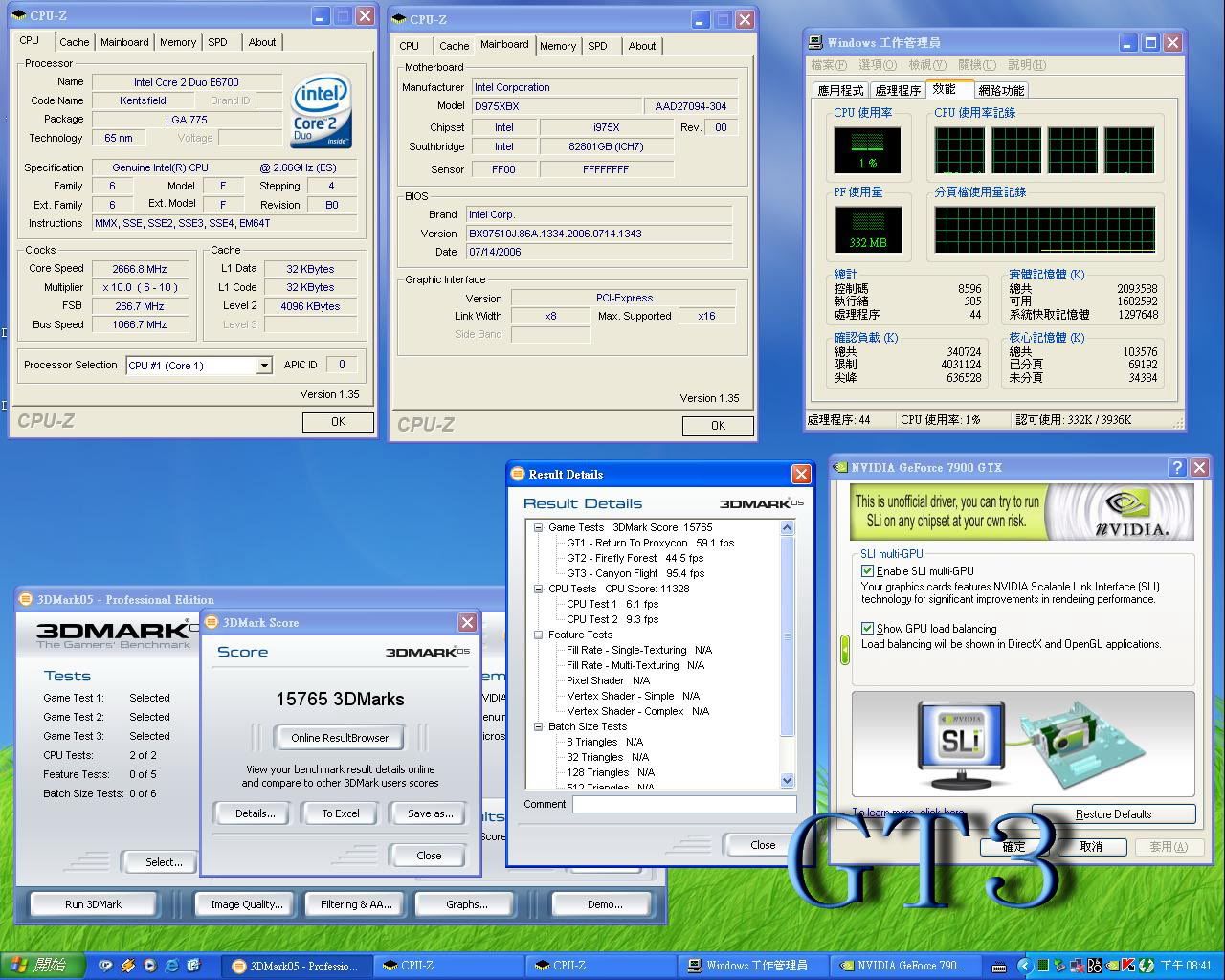Screen dimensions: 1225x980
Task: Click the SLI monitor illustration
Action: pyautogui.click(x=960, y=742)
